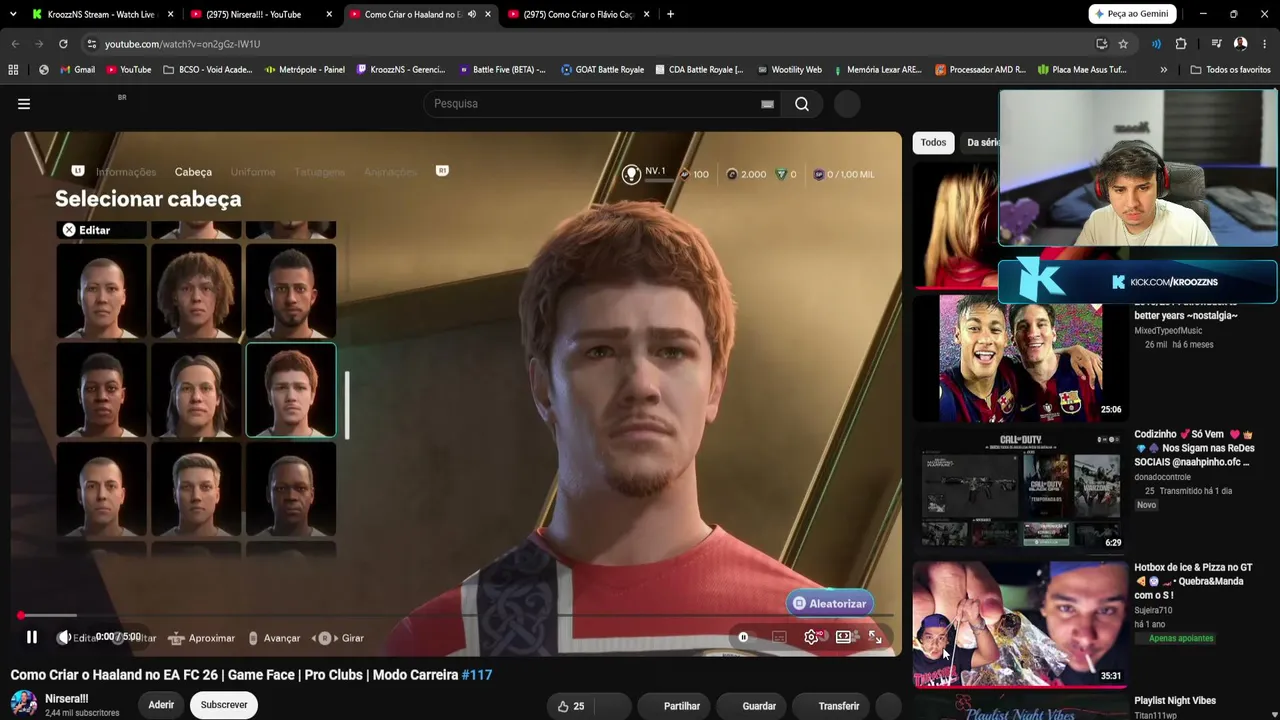
Task: Open the Wootility Web bookmark
Action: (x=789, y=70)
